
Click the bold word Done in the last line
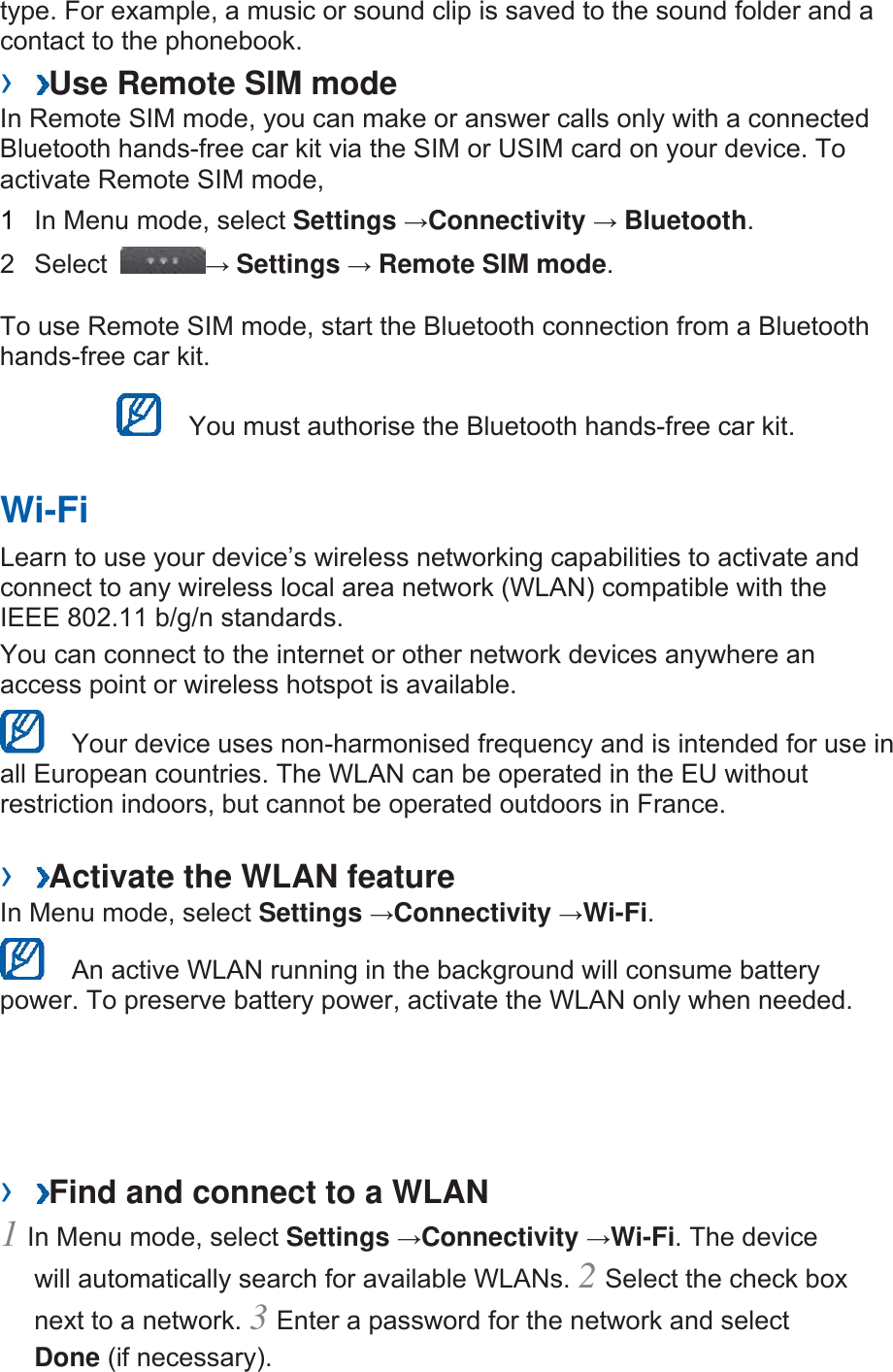(x=67, y=1357)
